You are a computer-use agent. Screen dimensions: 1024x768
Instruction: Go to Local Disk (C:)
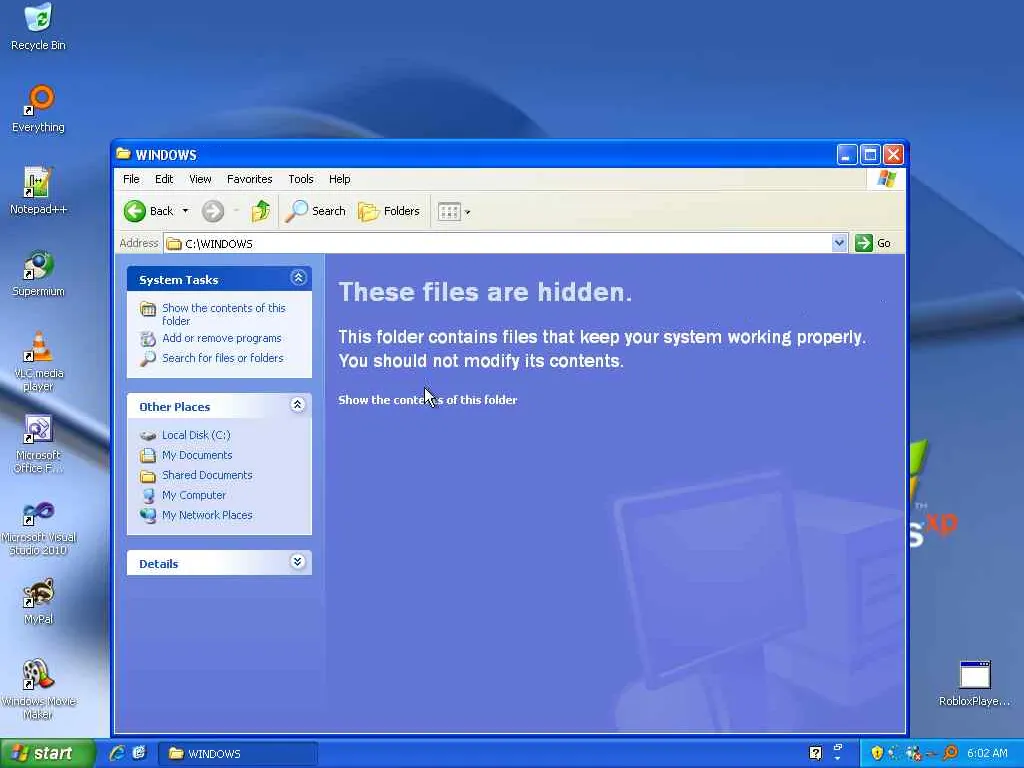196,435
